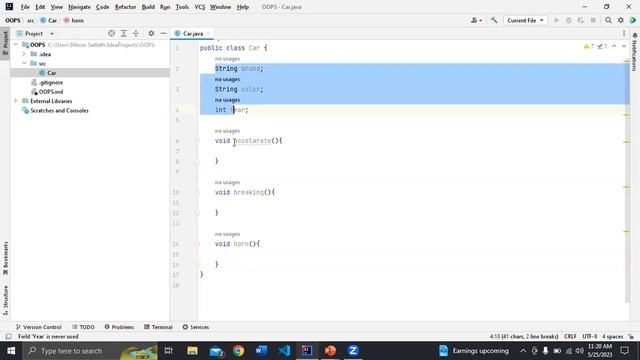
Task: Expand the .idea folder
Action: point(24,54)
